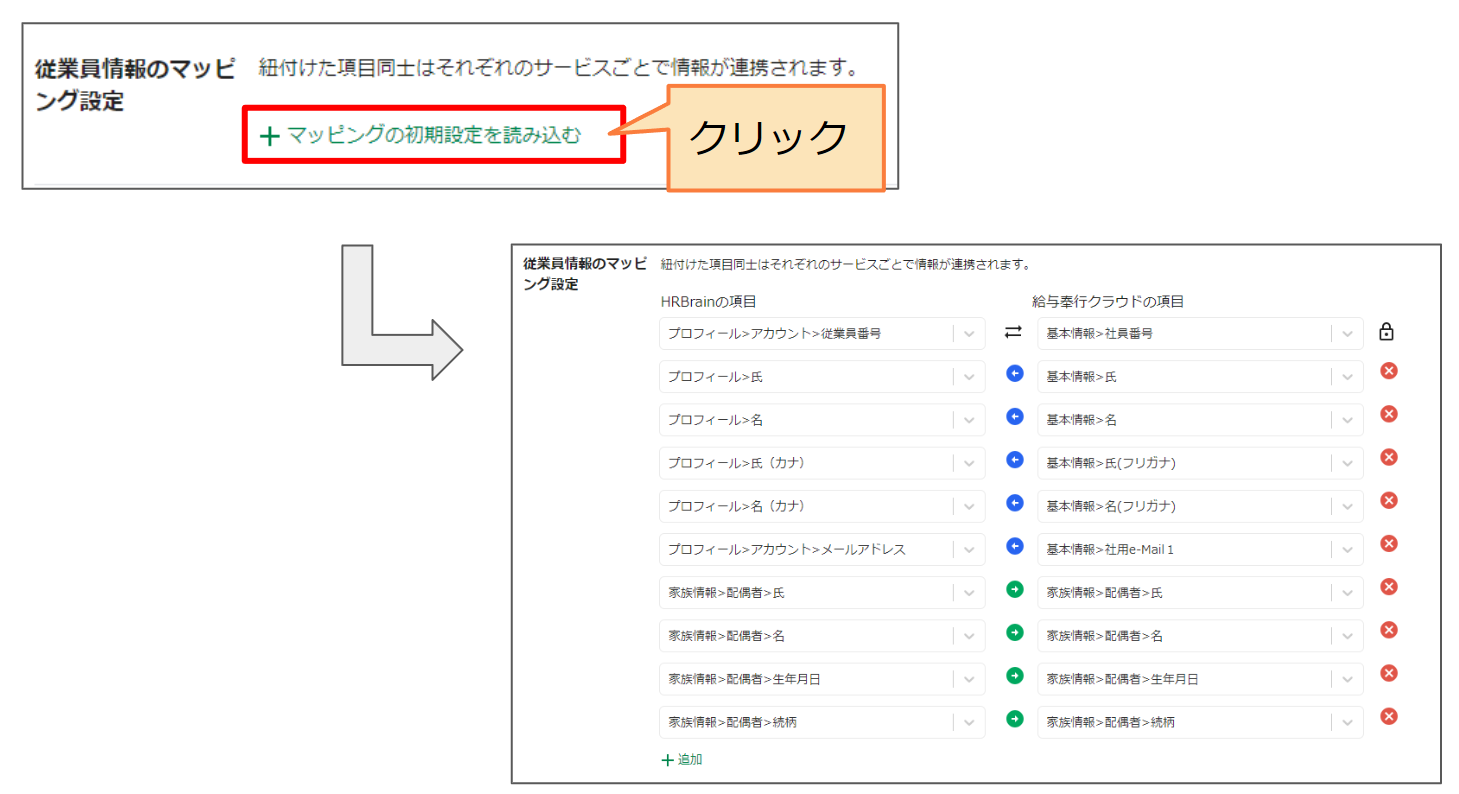Viewport: 1459px width, 794px height.
Task: Delete mapping row 社用e-Mail 1
Action: [1388, 543]
